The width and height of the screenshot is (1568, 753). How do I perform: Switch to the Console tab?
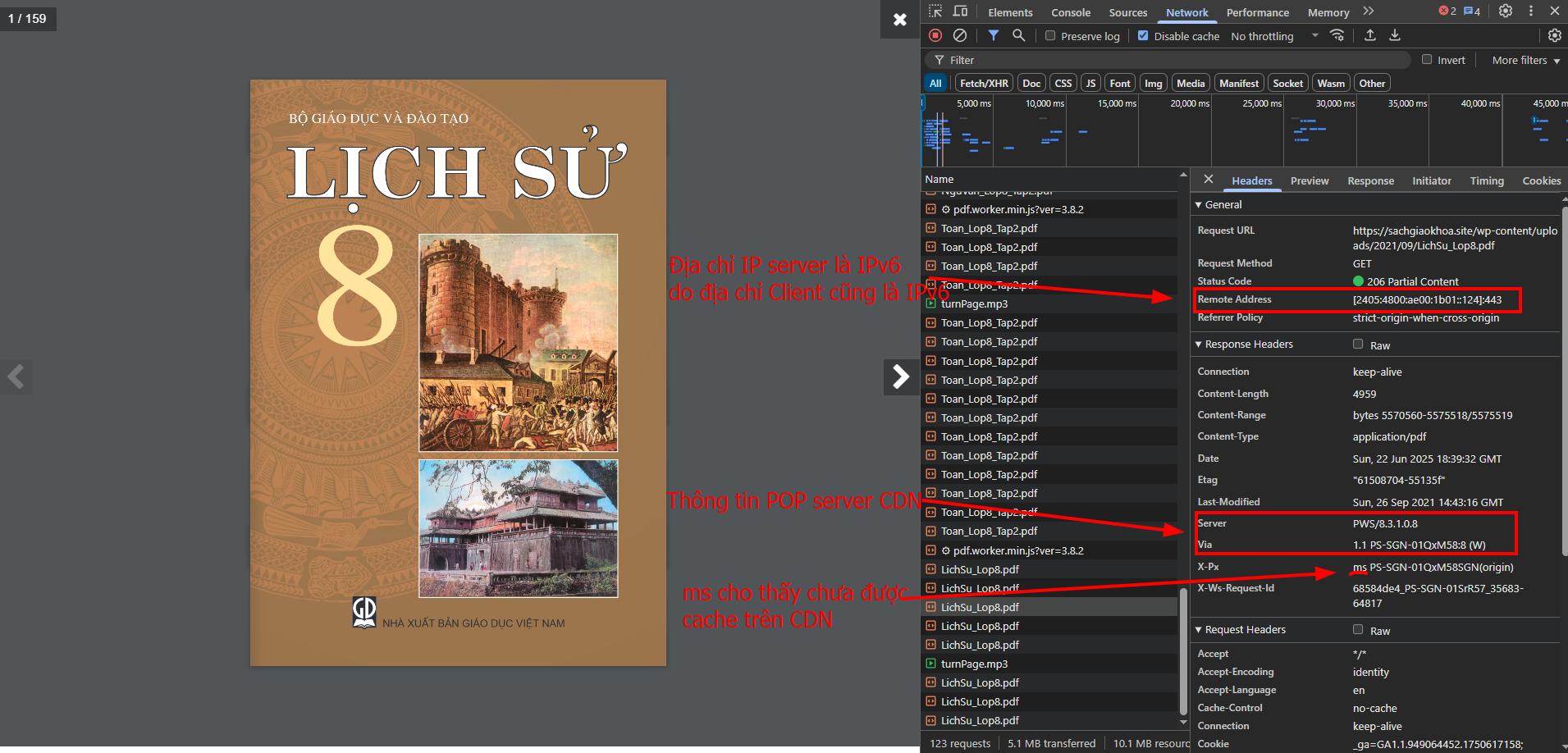(x=1071, y=12)
